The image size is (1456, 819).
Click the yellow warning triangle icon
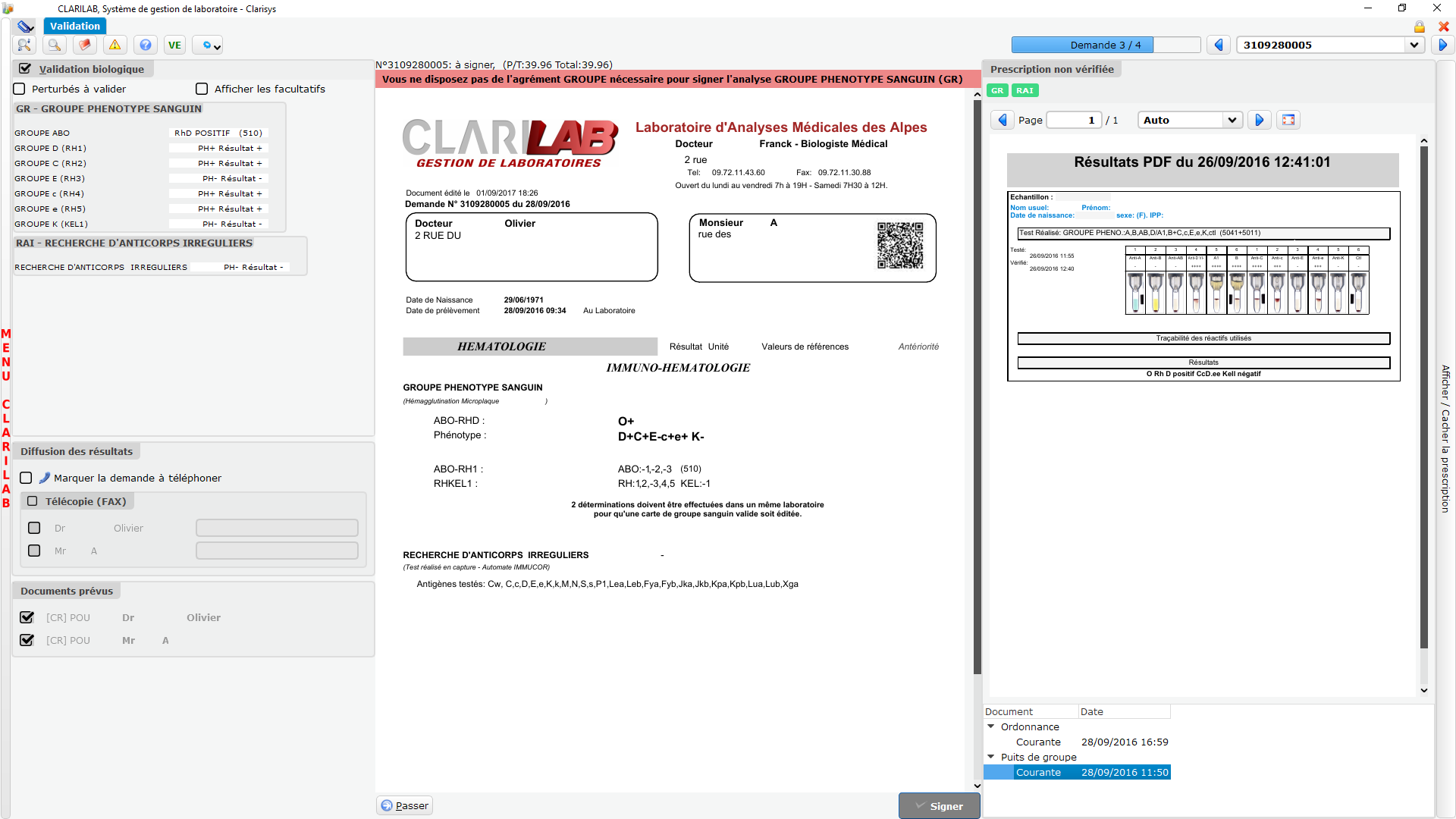(x=115, y=45)
